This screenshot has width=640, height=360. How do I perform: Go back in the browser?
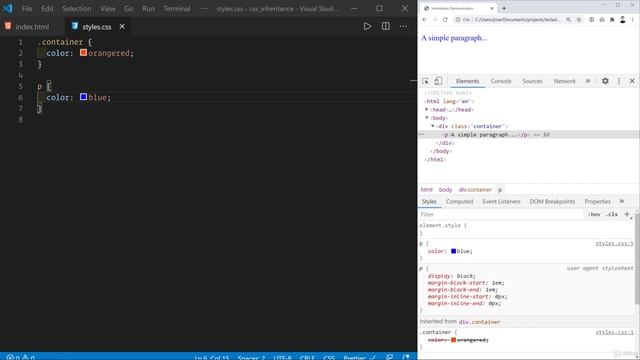point(424,20)
